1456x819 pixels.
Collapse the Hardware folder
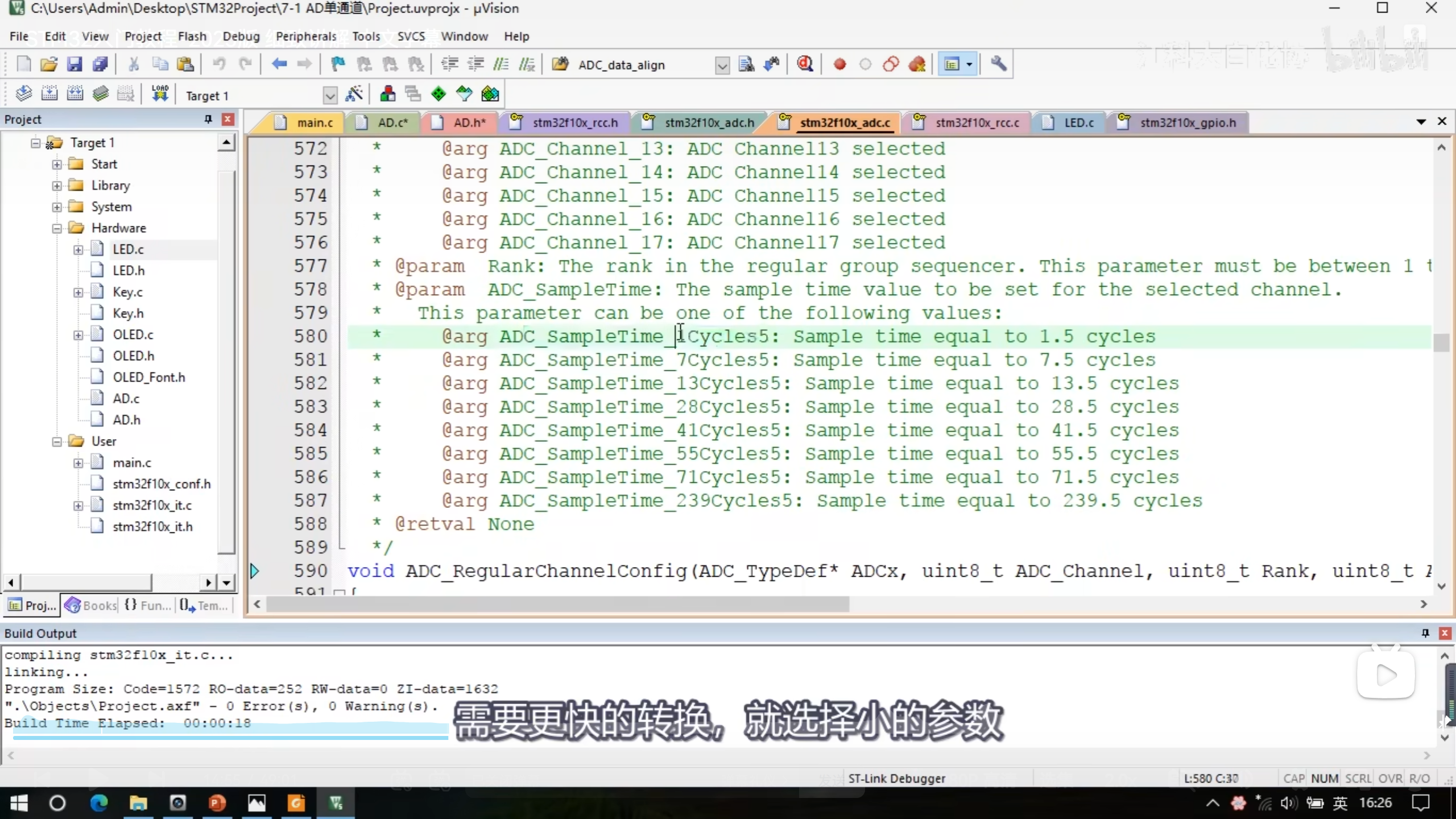(x=57, y=228)
